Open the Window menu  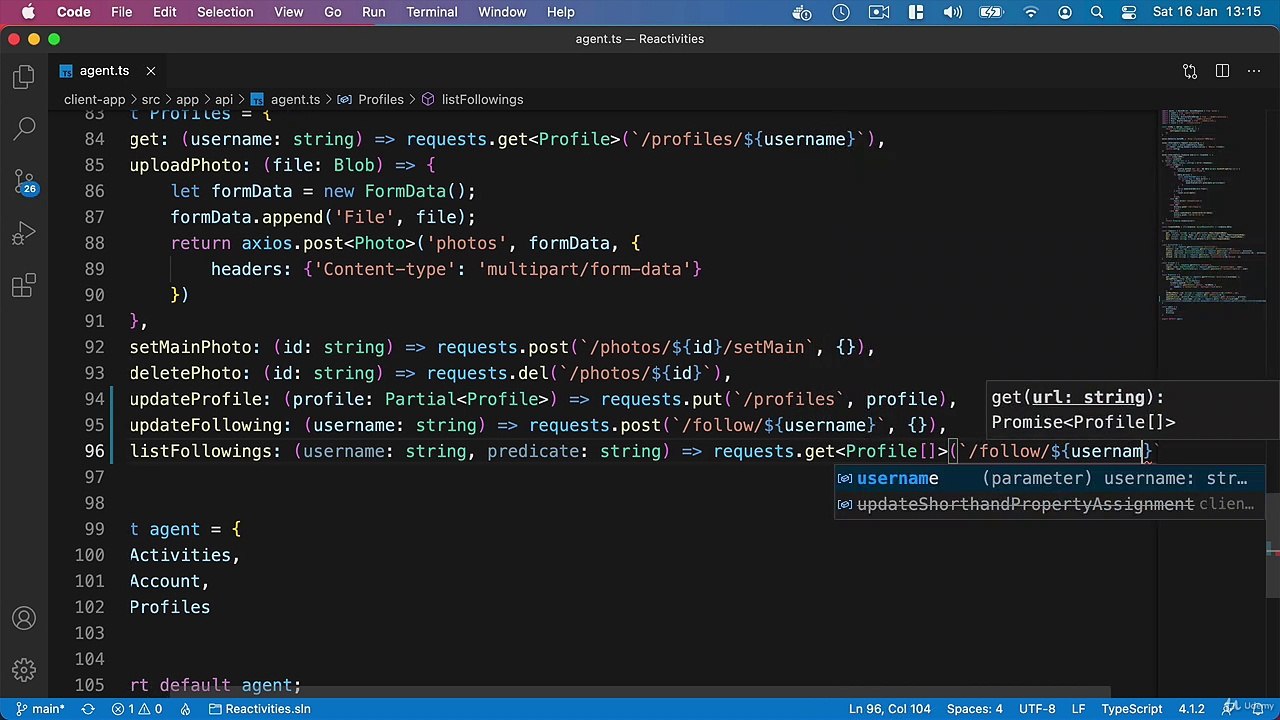[x=502, y=12]
